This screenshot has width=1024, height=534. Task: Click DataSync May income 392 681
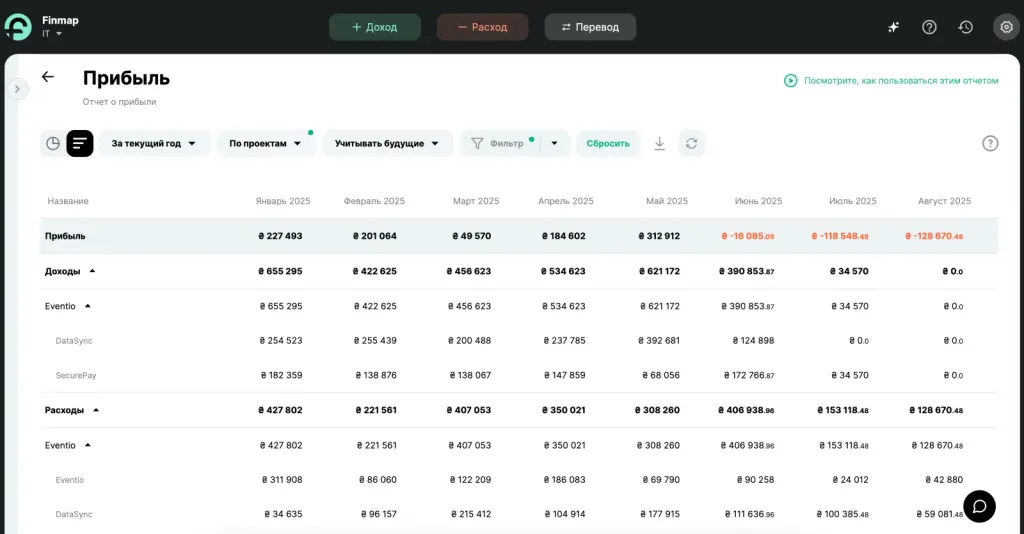pyautogui.click(x=659, y=341)
